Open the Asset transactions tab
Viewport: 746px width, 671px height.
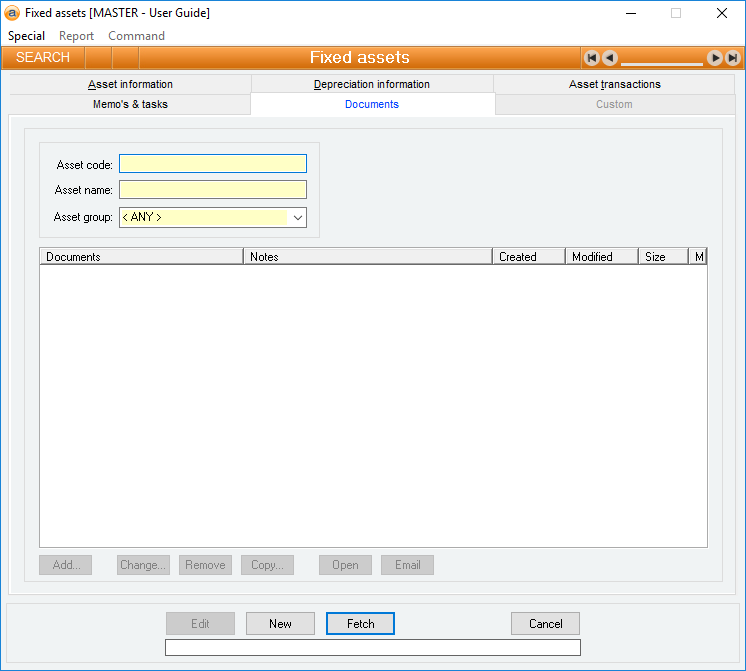tap(614, 85)
